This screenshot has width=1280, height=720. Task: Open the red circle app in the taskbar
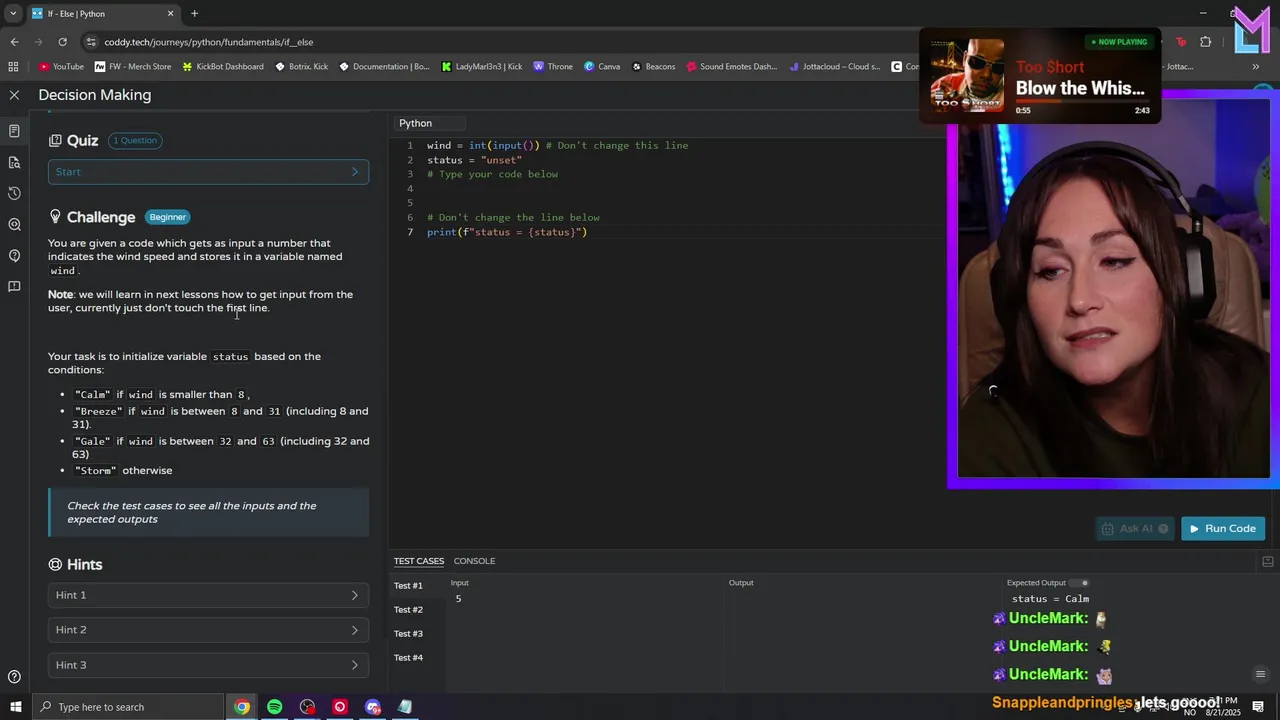[x=340, y=707]
